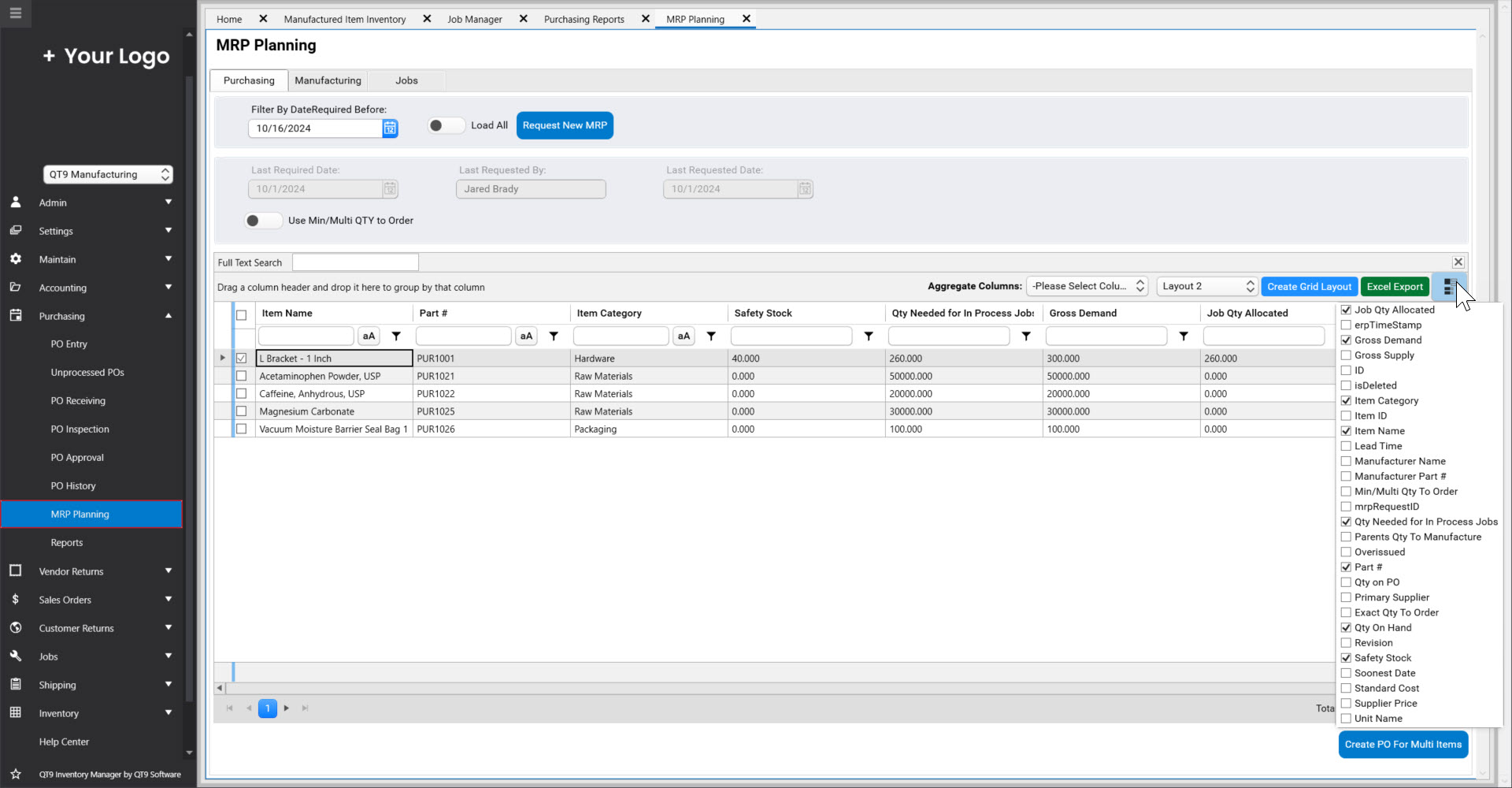Open the hamburger navigation menu
1512x788 pixels.
16,13
